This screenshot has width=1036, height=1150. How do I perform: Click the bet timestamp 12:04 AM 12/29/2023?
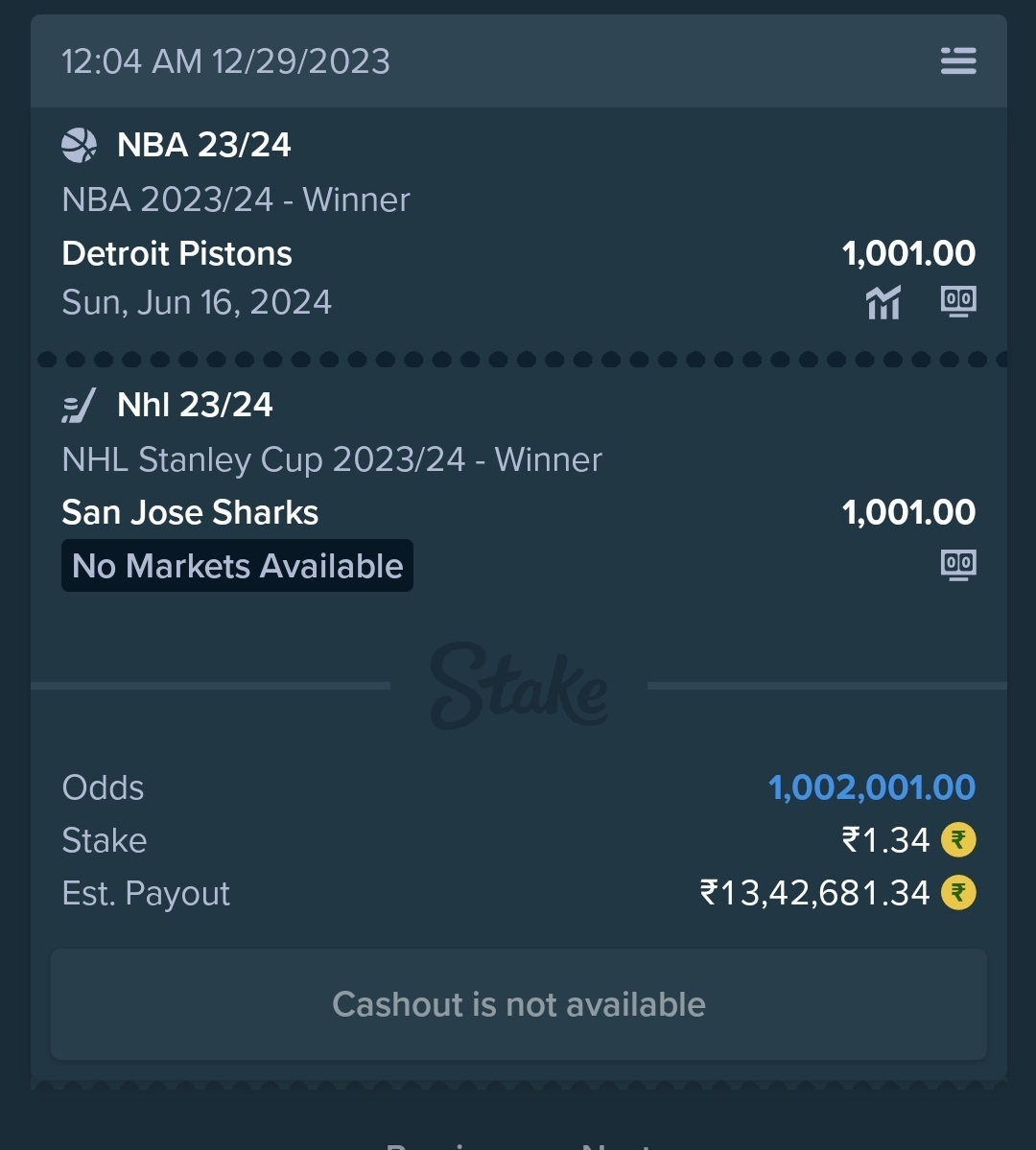(226, 60)
